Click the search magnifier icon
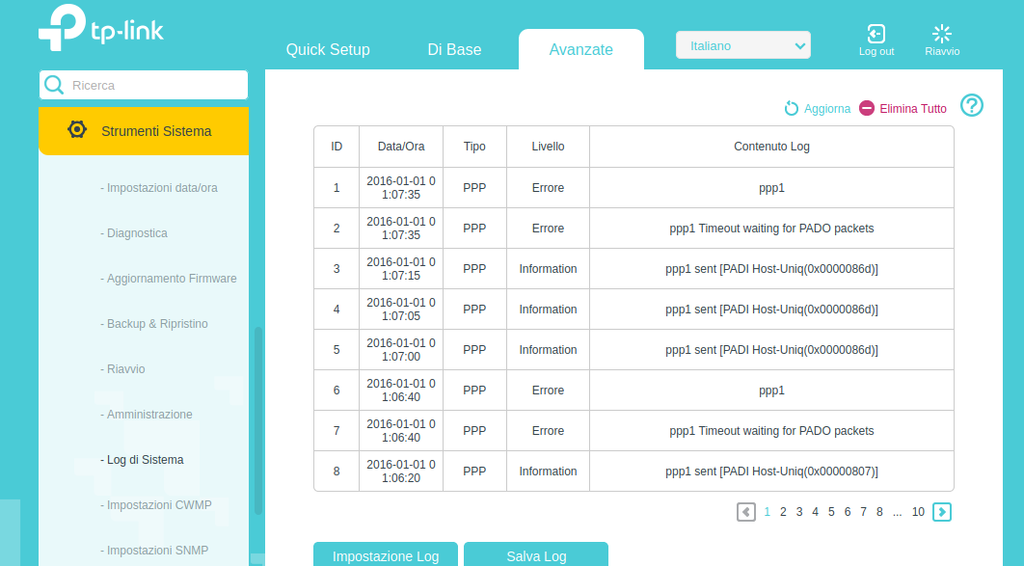This screenshot has height=566, width=1024. (55, 85)
